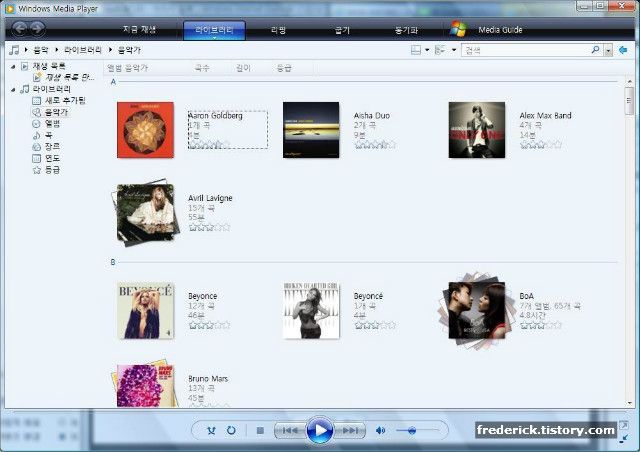Viewport: 640px width, 452px height.
Task: Click the Avril Lavigne artist name
Action: point(210,198)
